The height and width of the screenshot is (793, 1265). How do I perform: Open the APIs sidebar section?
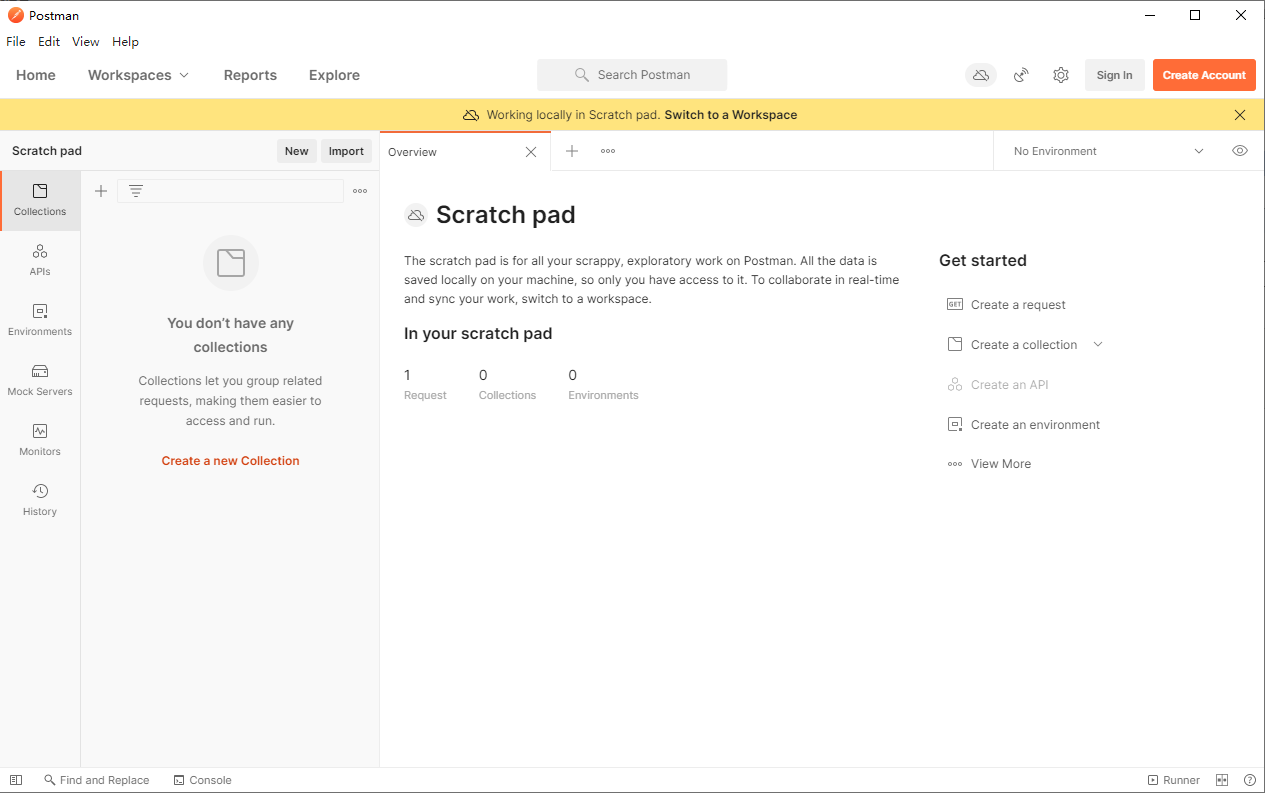tap(40, 260)
